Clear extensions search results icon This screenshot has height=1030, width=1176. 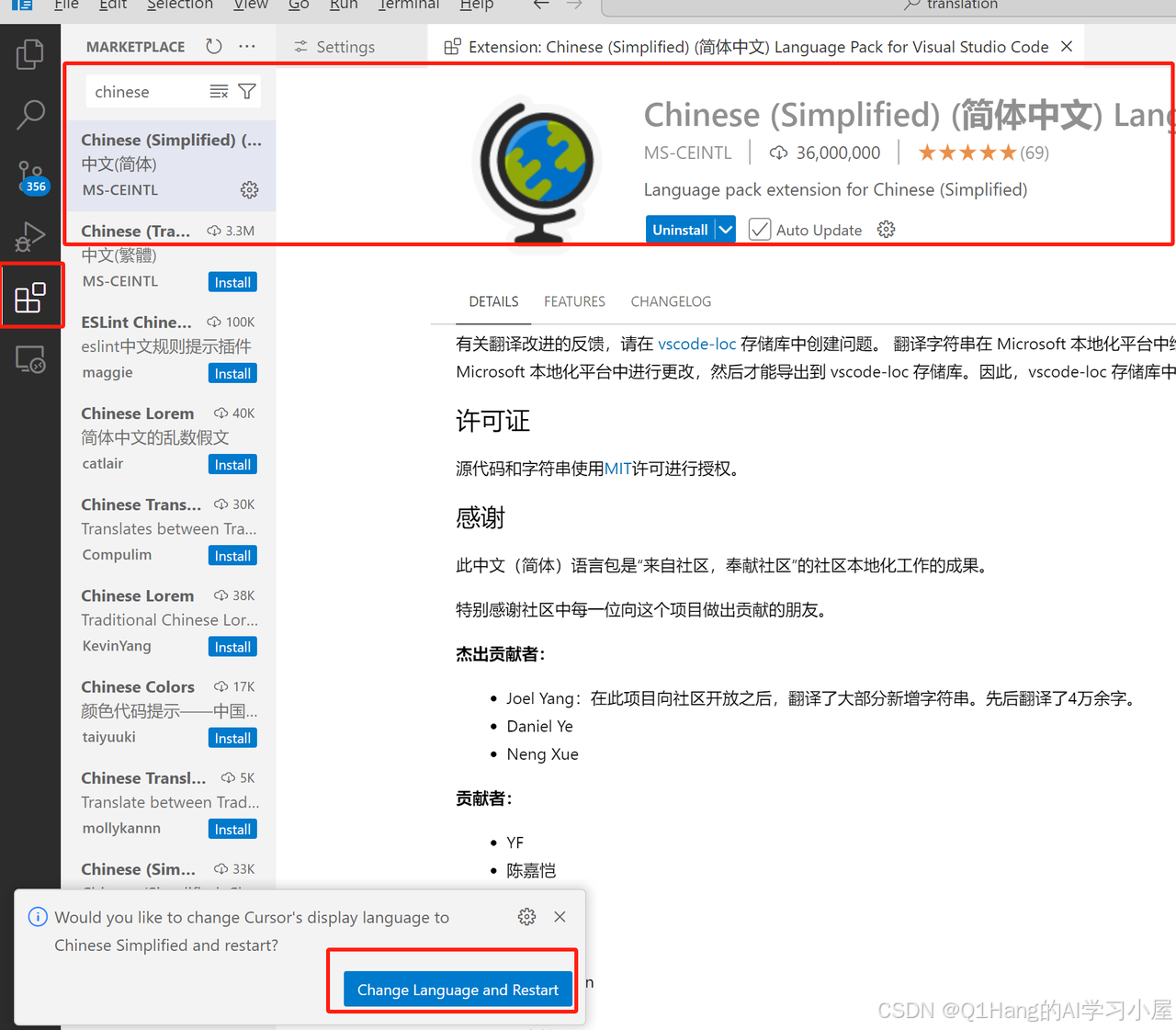(x=219, y=92)
